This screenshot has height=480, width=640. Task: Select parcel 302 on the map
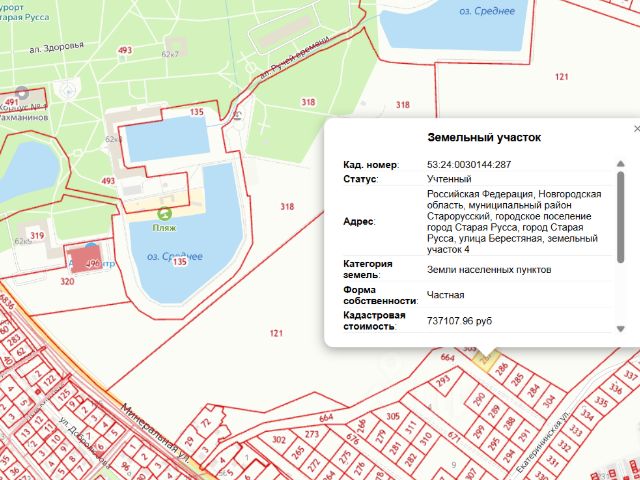coord(279,440)
